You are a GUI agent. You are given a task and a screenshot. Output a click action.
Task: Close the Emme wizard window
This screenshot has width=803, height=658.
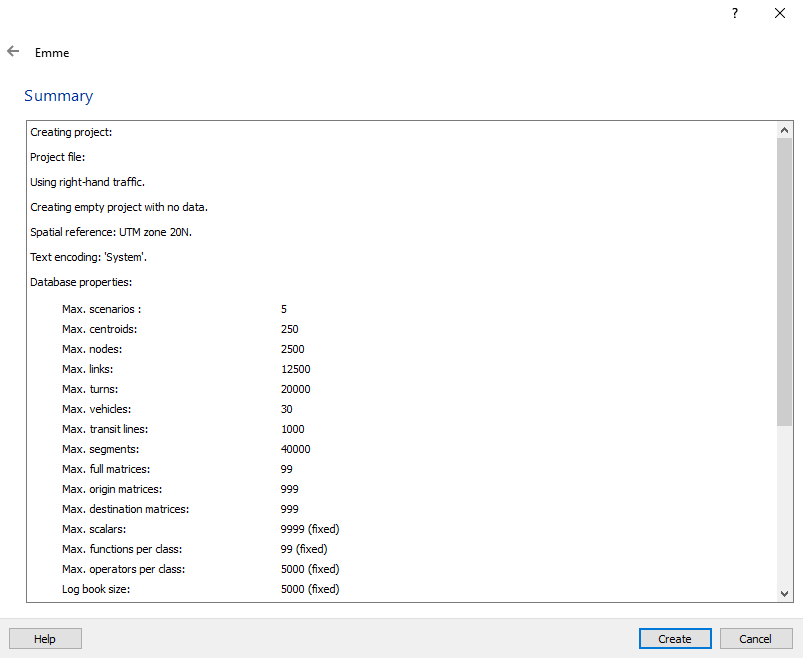(x=780, y=14)
